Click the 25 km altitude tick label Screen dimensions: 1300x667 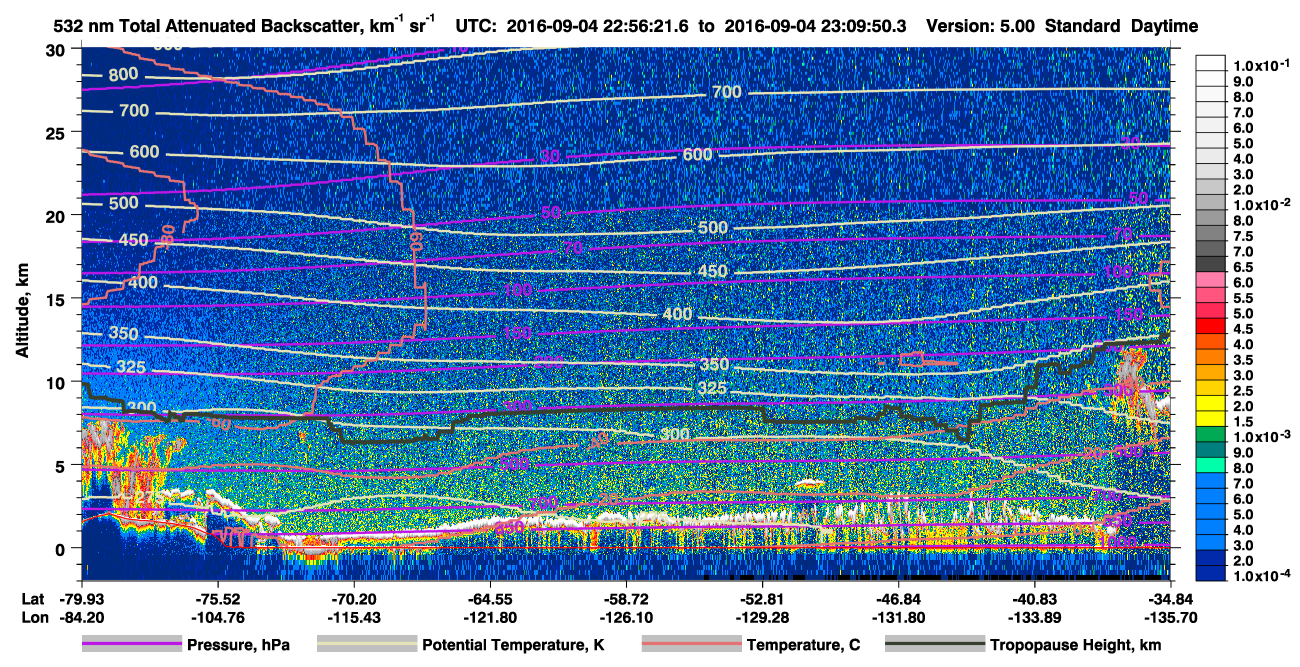pyautogui.click(x=57, y=133)
